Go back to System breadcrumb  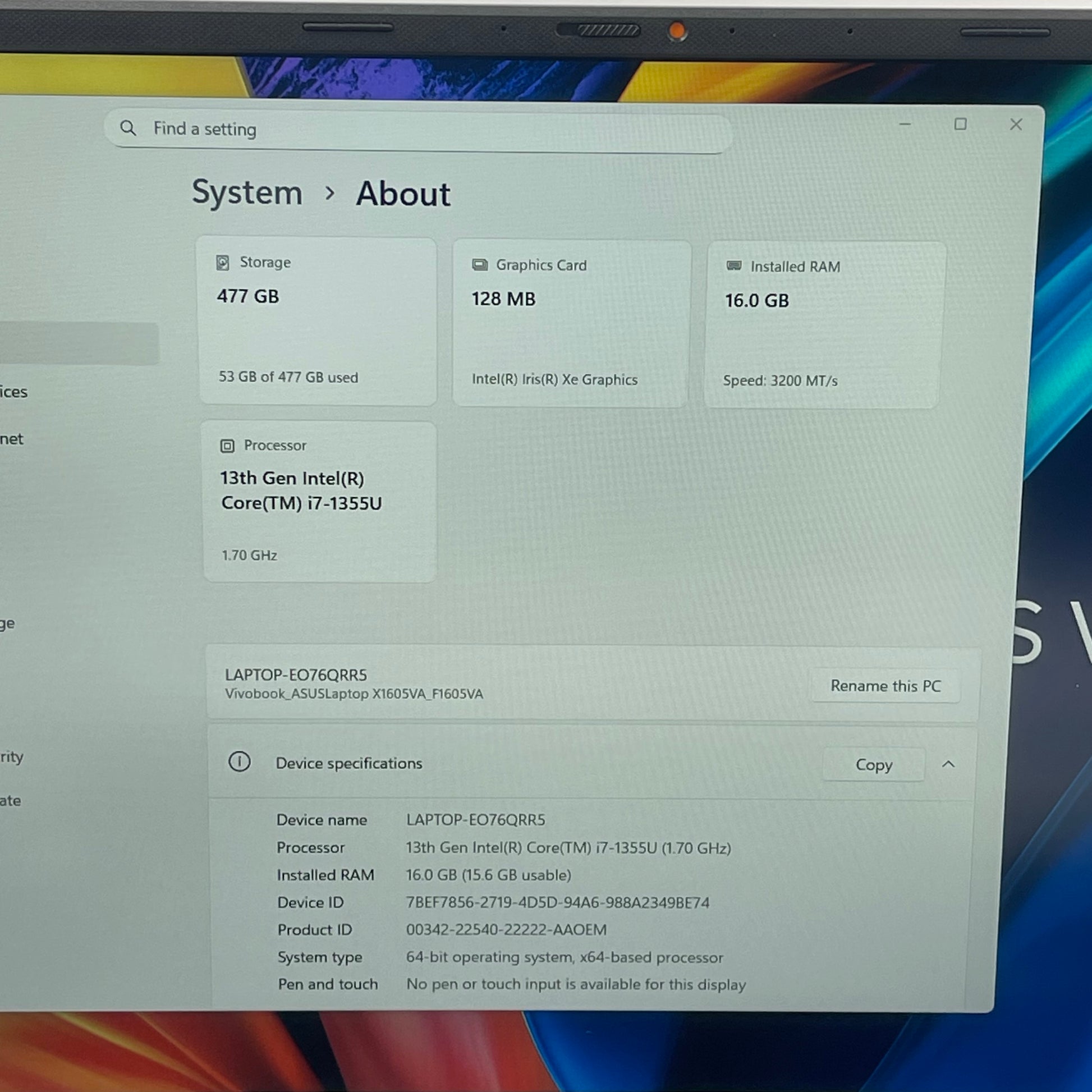pos(247,192)
